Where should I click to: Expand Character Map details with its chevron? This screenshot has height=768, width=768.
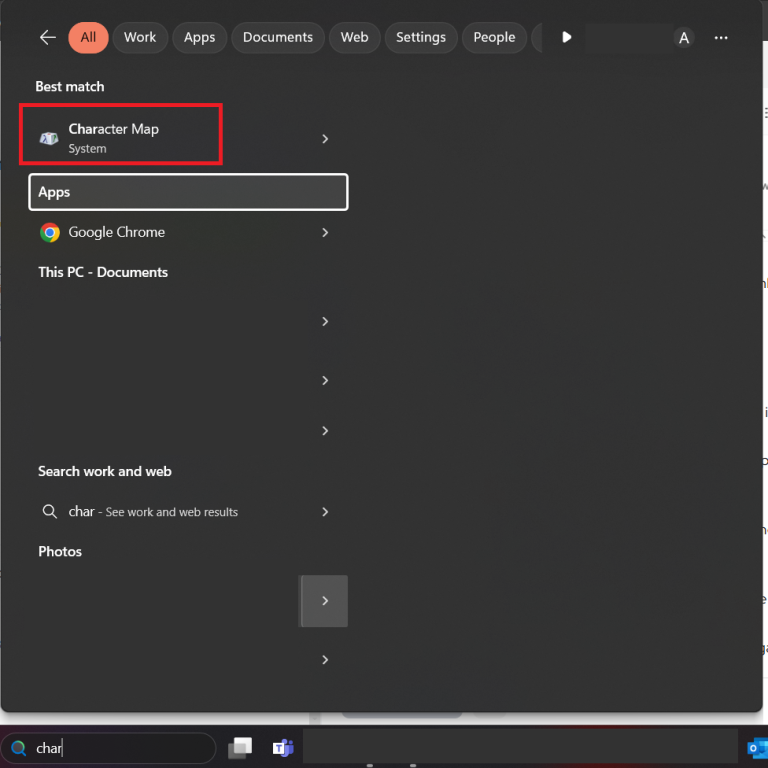click(325, 139)
